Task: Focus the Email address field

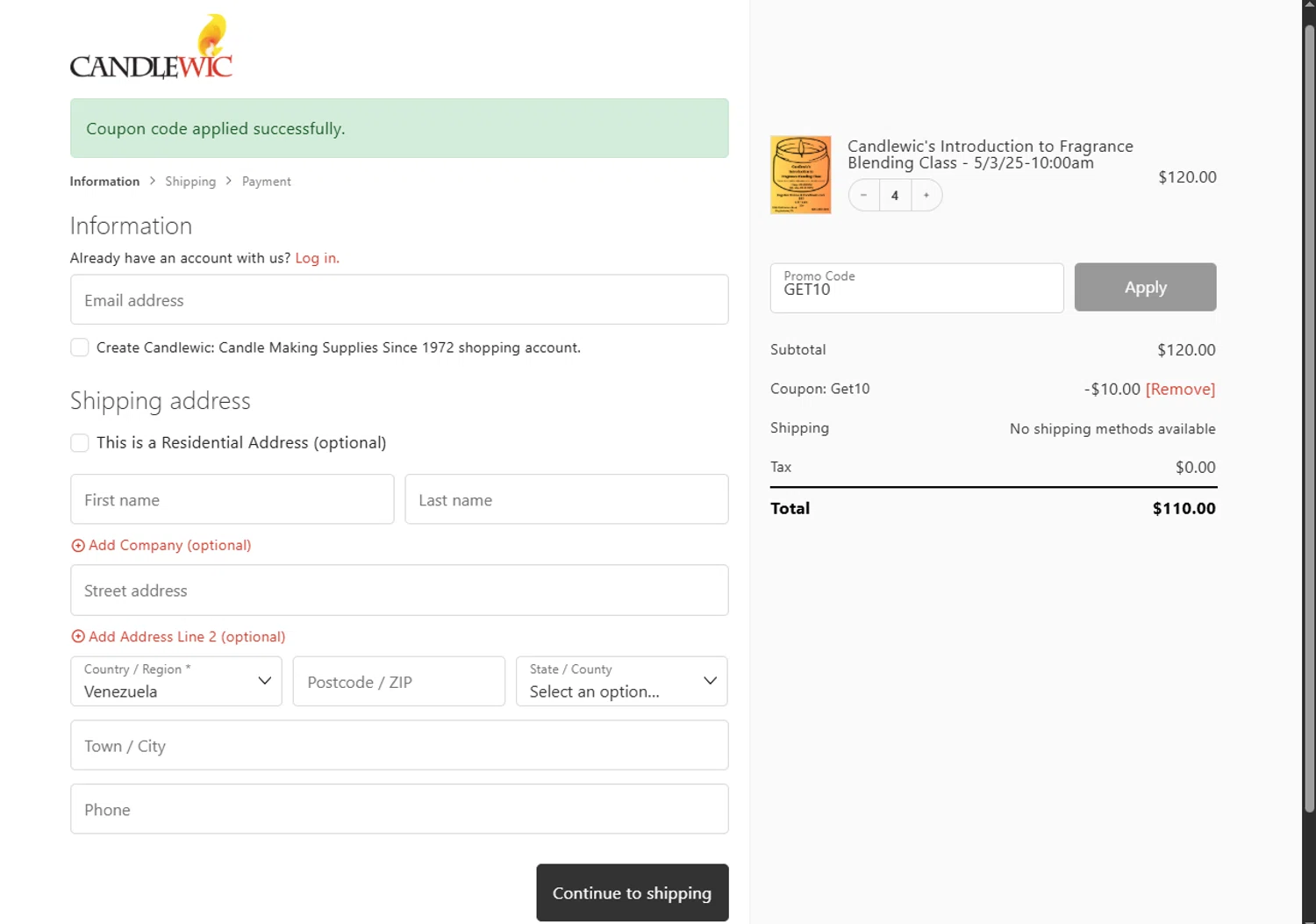Action: pos(399,299)
